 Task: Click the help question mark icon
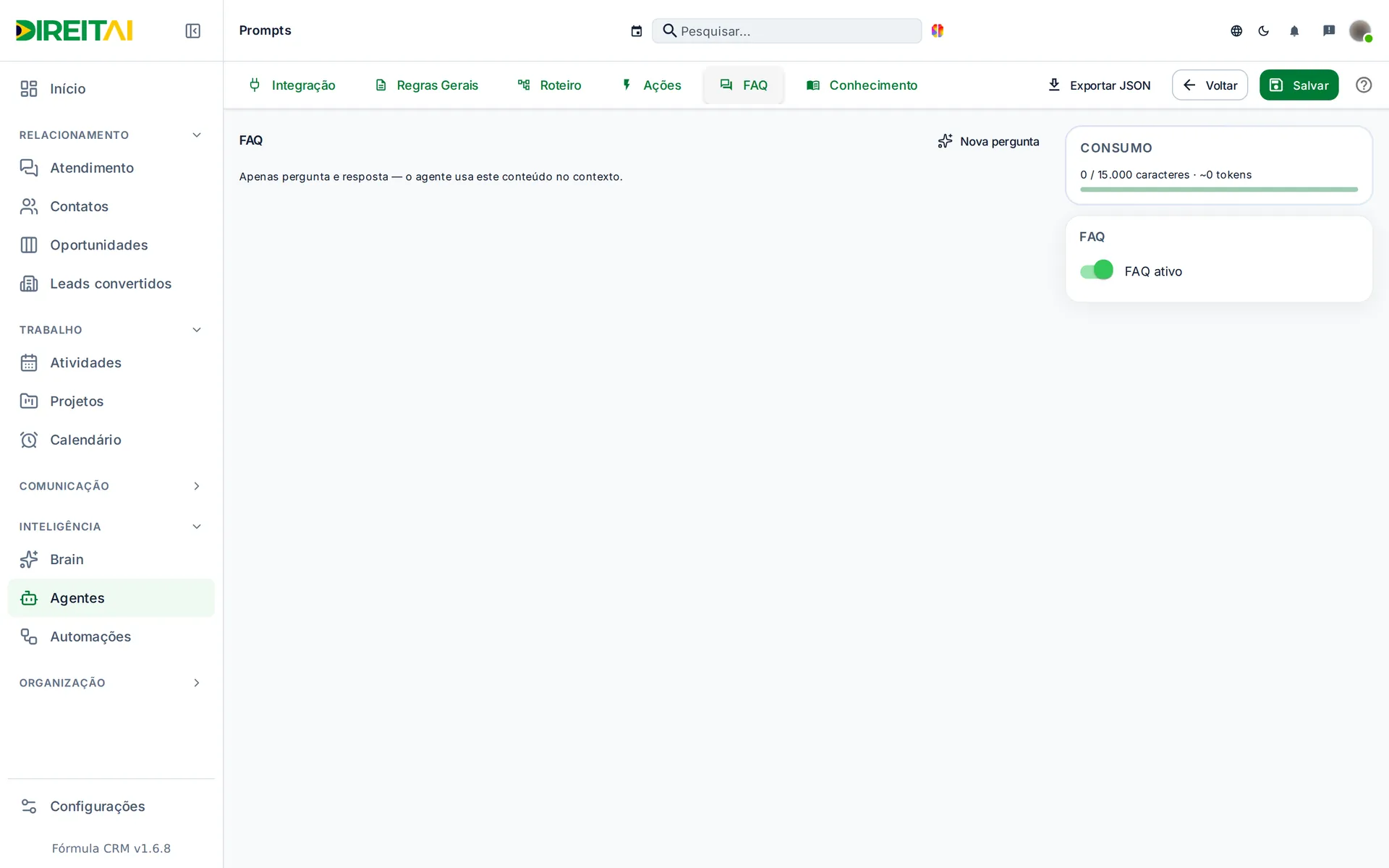click(1364, 85)
